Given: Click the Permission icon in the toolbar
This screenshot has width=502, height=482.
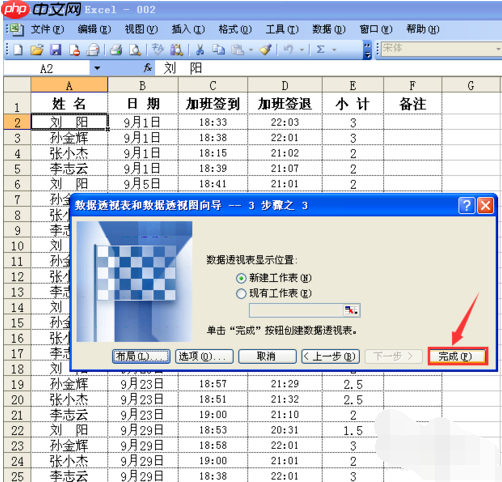Looking at the screenshot, I should (74, 50).
